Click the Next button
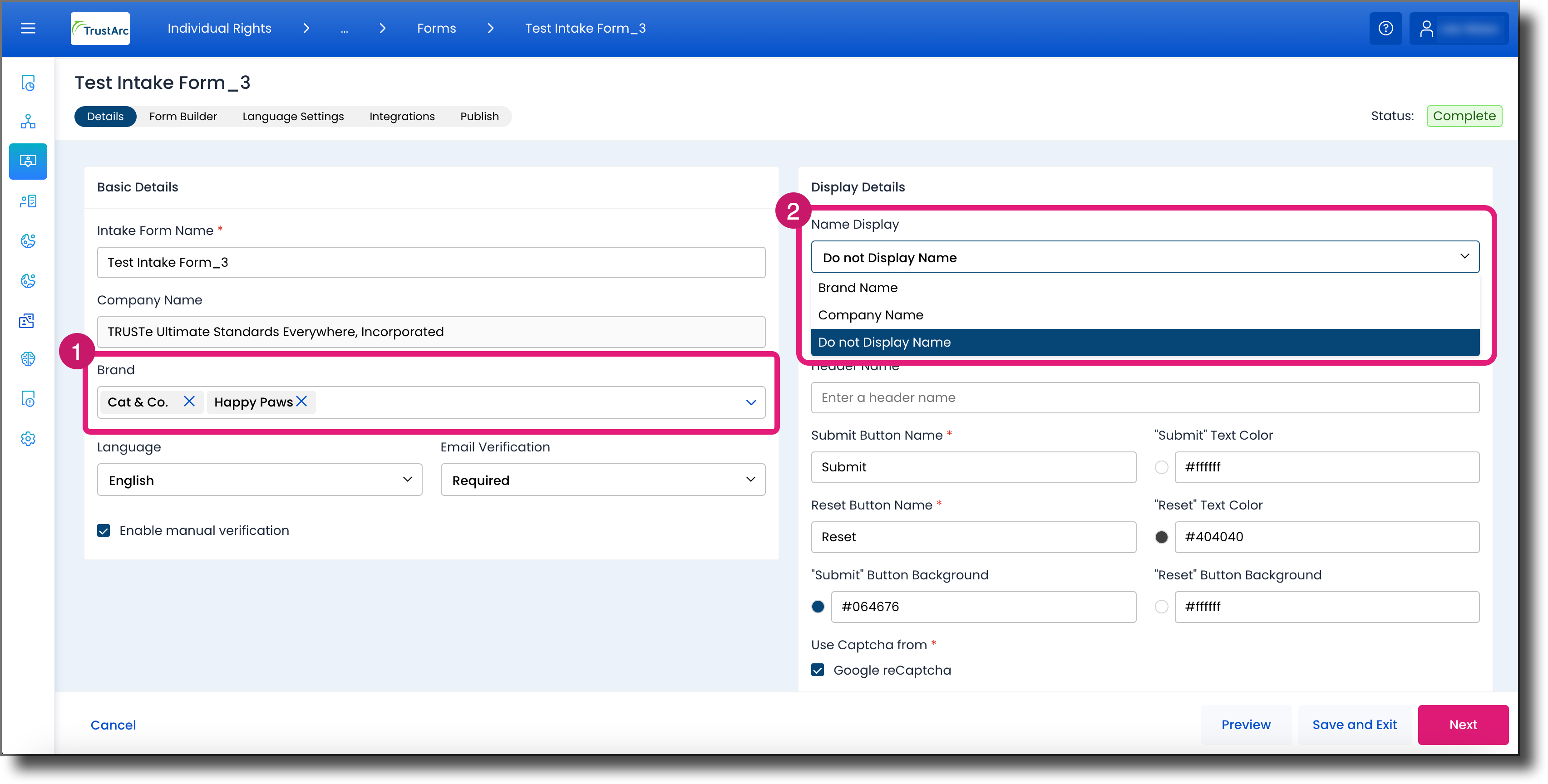The image size is (1548, 784). 1463,725
